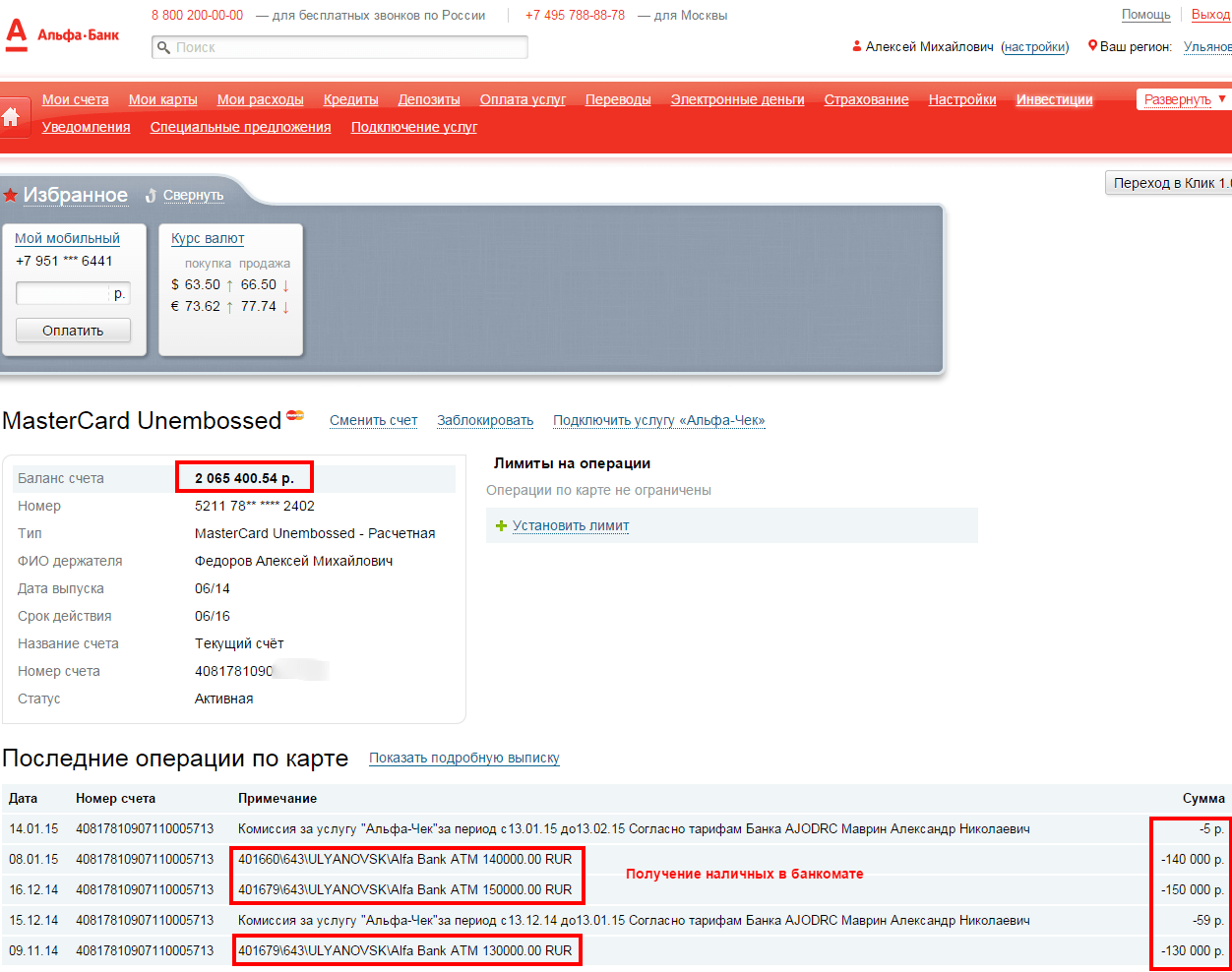Open Страхование menu item

coord(867,99)
